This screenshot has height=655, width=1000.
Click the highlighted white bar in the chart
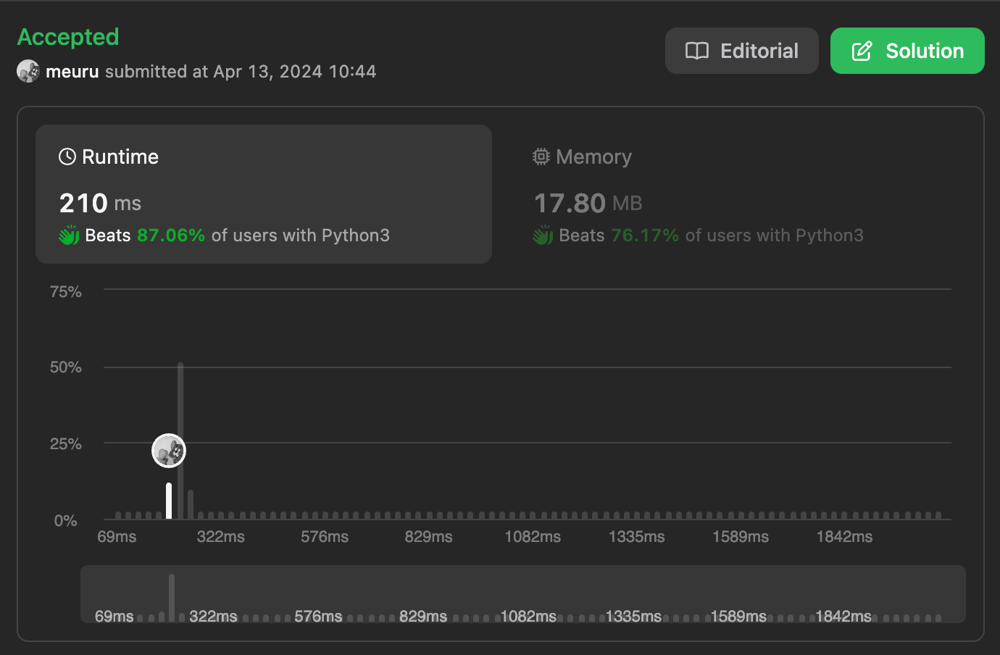[169, 501]
